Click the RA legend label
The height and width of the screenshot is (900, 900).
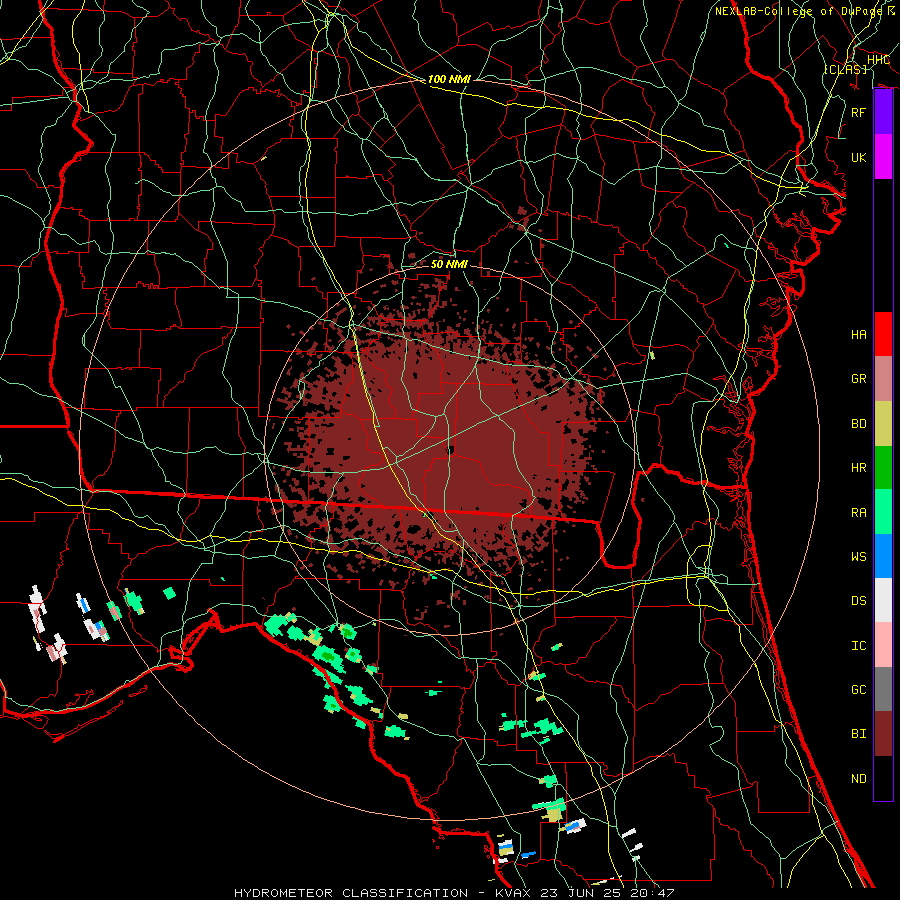tap(858, 513)
